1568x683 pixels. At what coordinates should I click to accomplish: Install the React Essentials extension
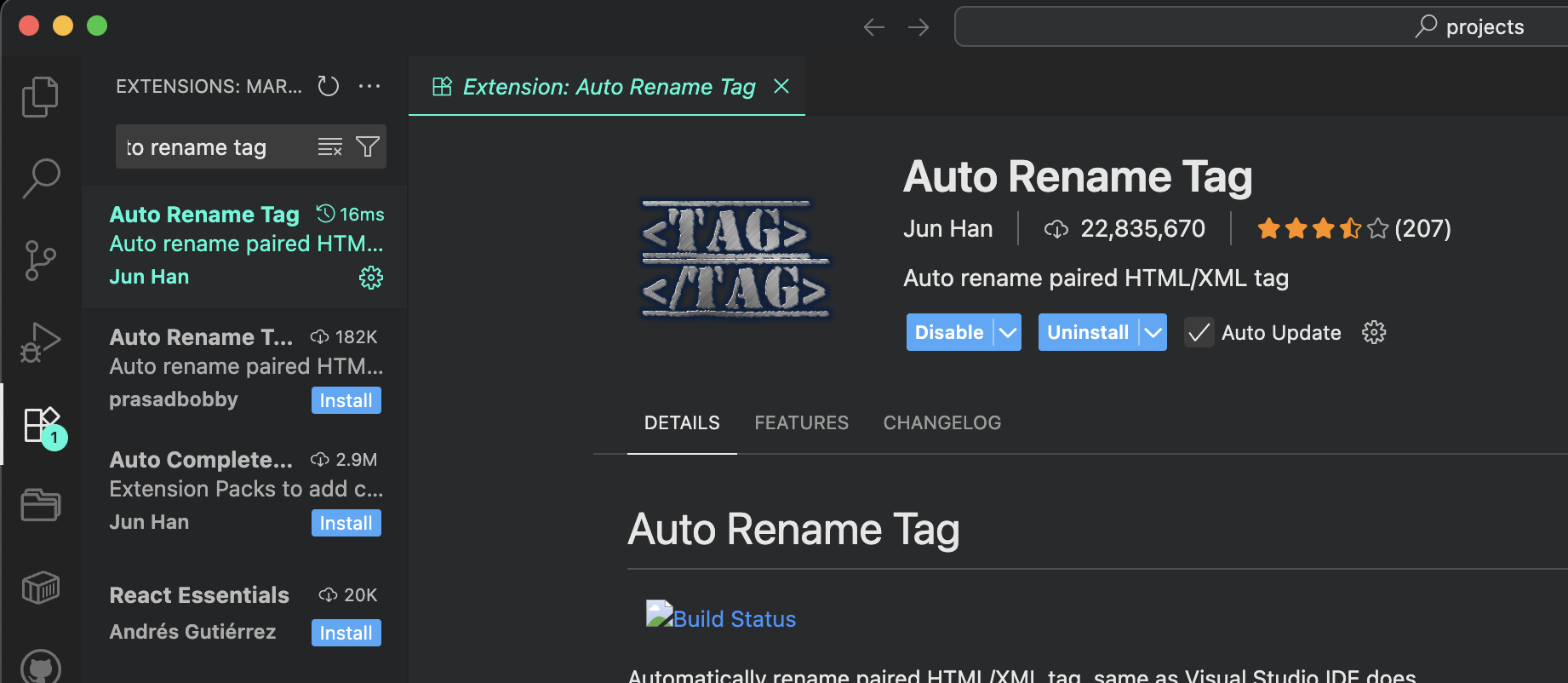[346, 633]
